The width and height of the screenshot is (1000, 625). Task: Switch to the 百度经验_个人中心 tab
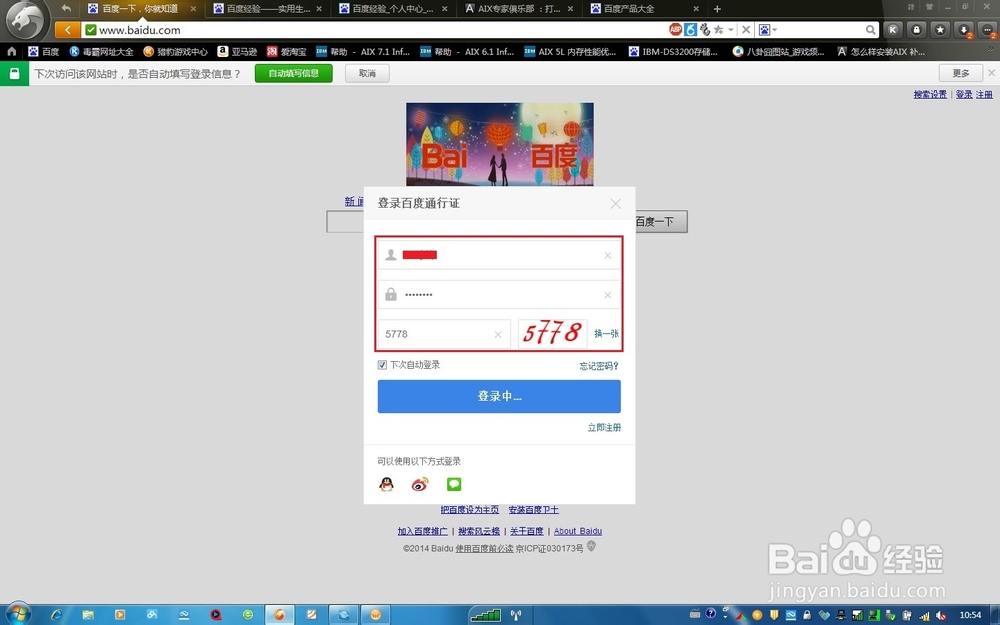(x=393, y=9)
